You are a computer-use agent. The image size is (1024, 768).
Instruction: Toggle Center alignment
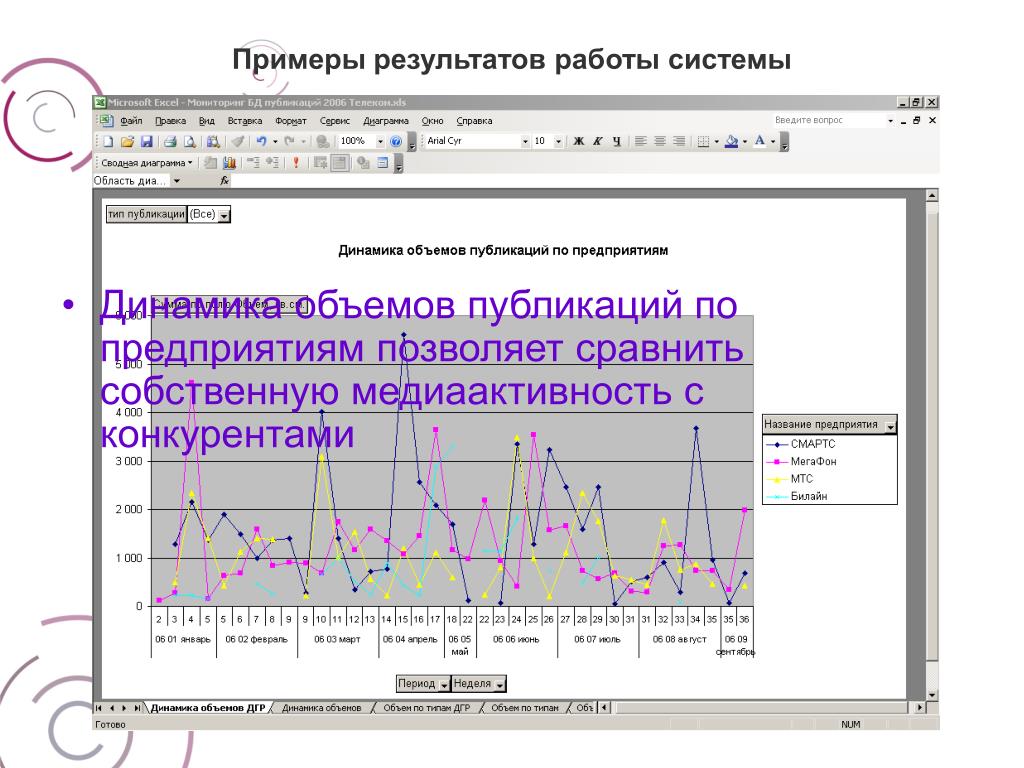(660, 141)
